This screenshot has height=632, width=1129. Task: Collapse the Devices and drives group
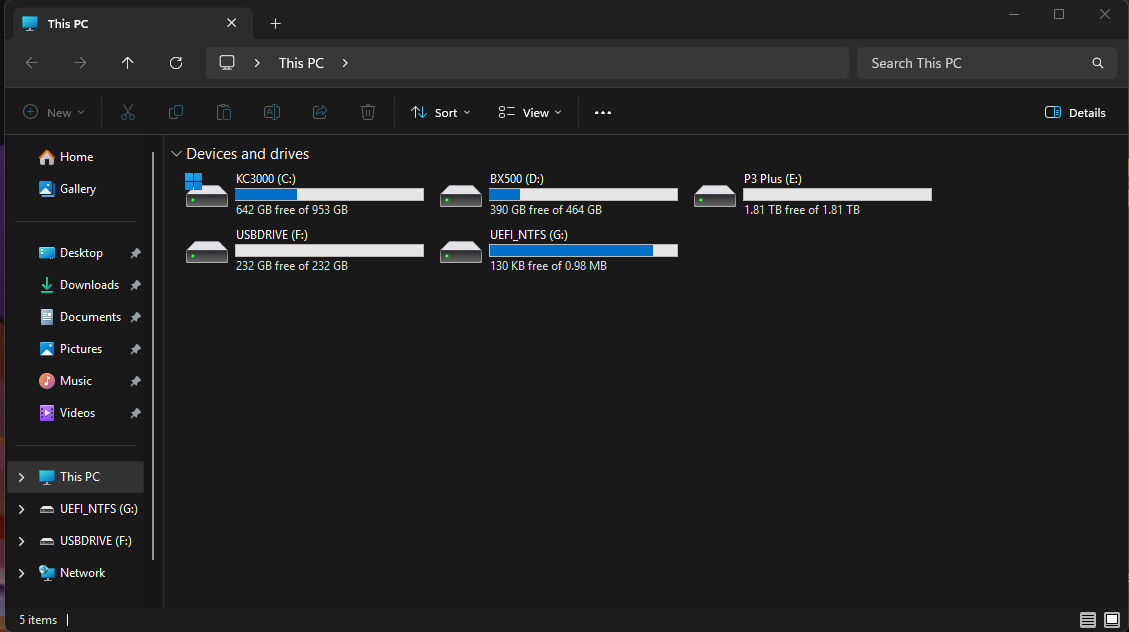(x=176, y=154)
